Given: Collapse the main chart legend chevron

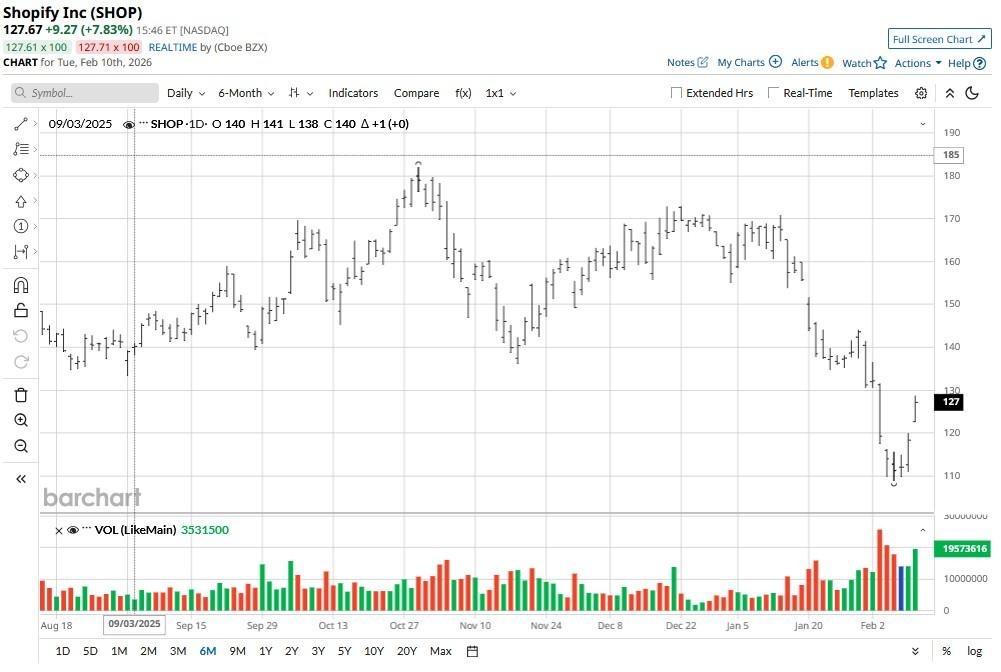Looking at the screenshot, I should click(x=922, y=124).
